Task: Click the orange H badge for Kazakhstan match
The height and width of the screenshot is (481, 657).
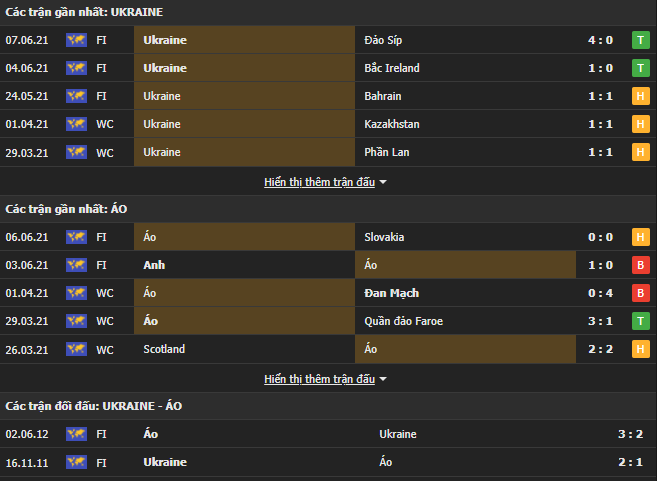Action: click(x=640, y=124)
